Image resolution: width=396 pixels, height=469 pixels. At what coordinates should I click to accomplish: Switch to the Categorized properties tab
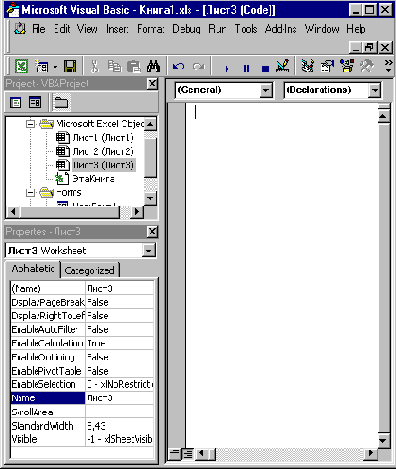(x=89, y=270)
